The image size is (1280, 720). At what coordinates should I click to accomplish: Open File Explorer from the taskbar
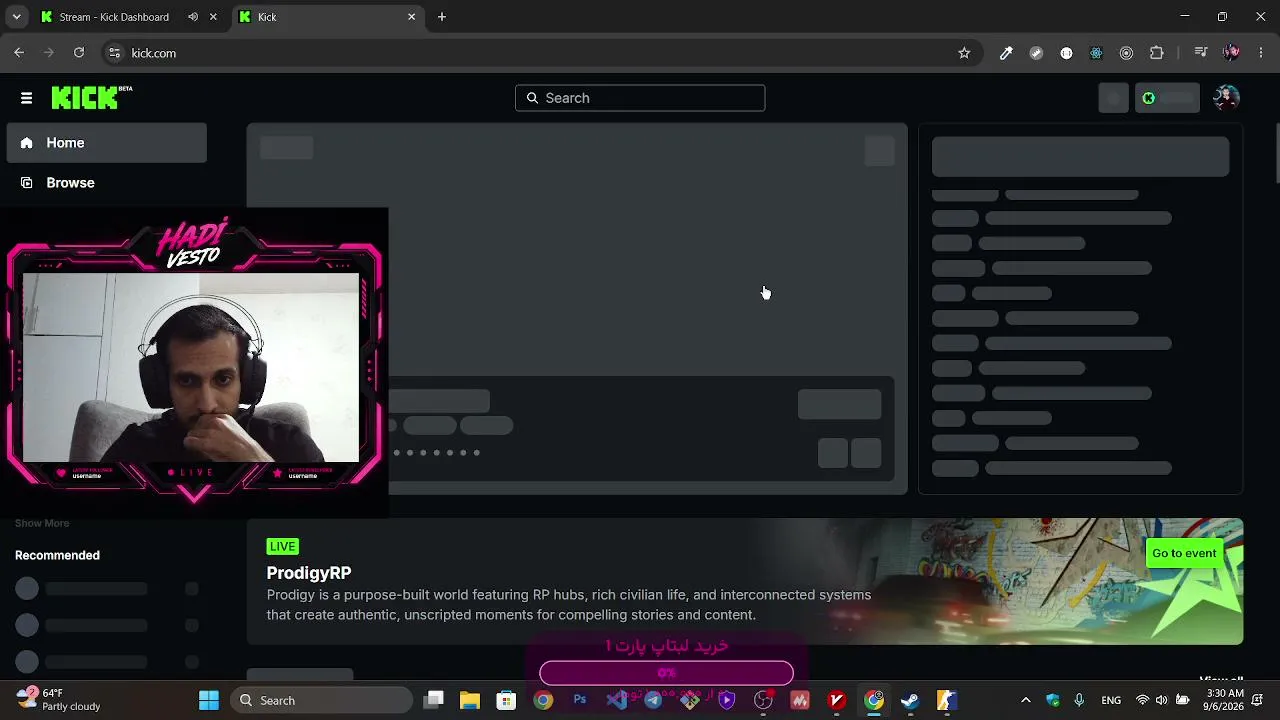tap(470, 700)
